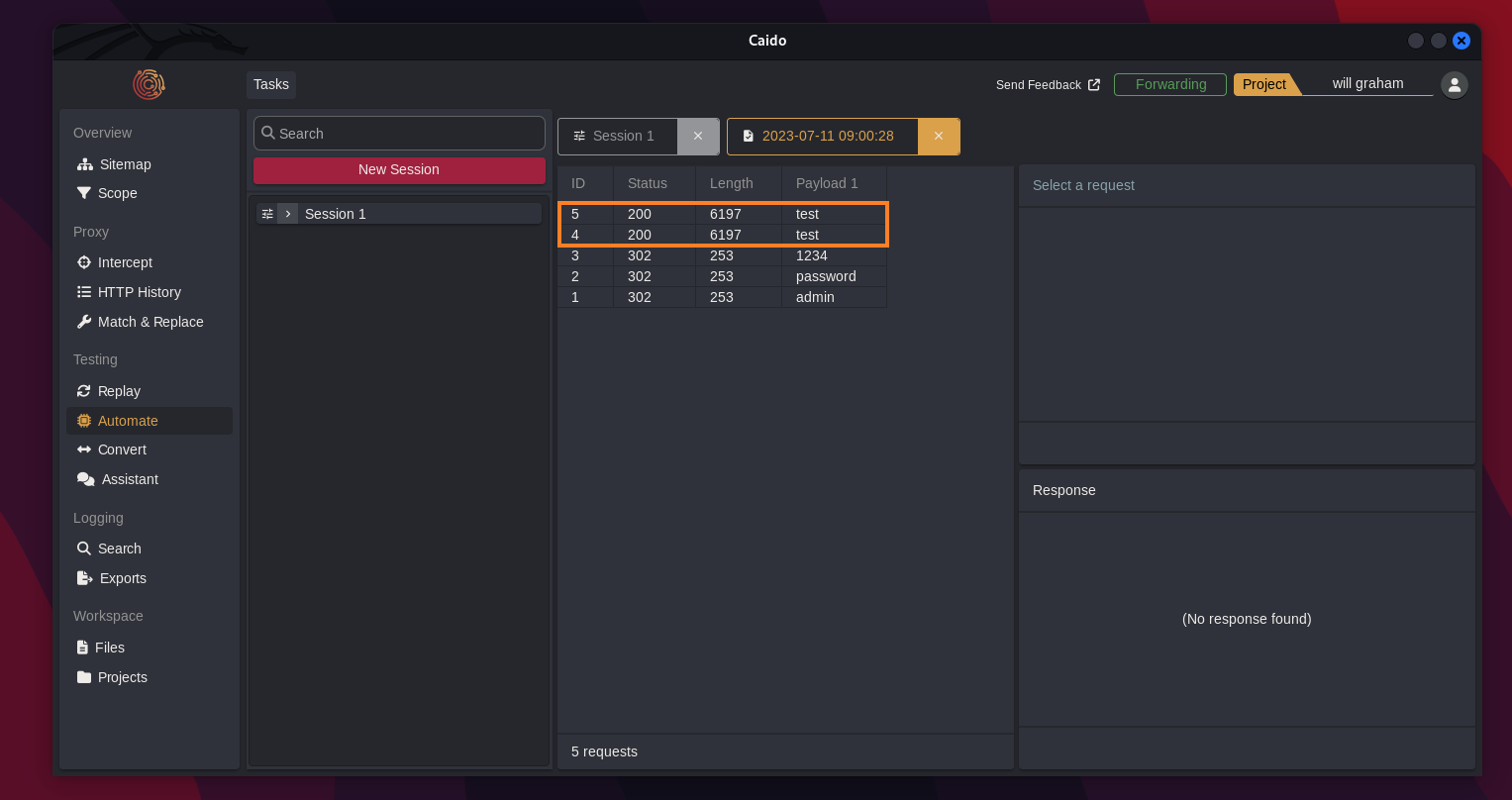Select request row with ID 5
This screenshot has width=1512, height=800.
point(722,214)
